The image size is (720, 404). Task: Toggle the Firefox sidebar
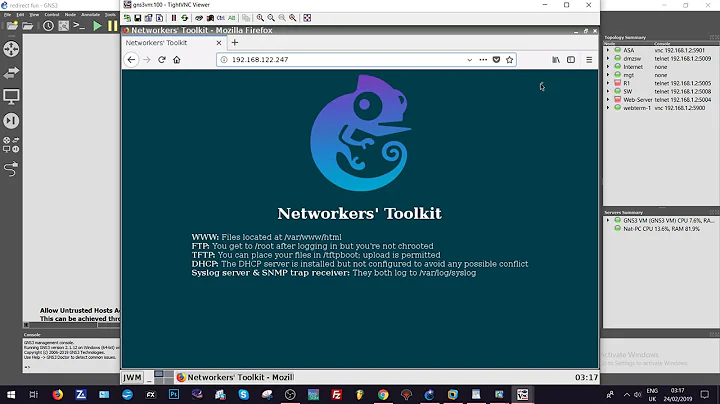point(571,60)
